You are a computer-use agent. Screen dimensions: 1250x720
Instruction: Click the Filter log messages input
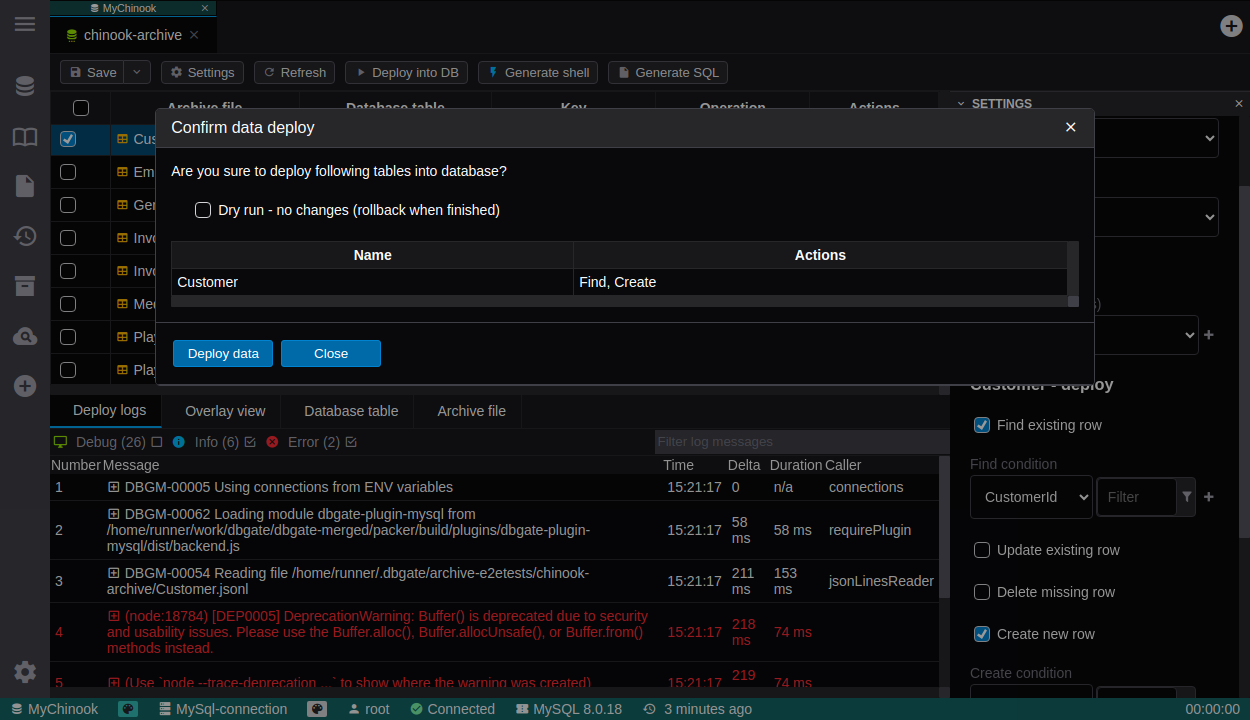pyautogui.click(x=800, y=442)
